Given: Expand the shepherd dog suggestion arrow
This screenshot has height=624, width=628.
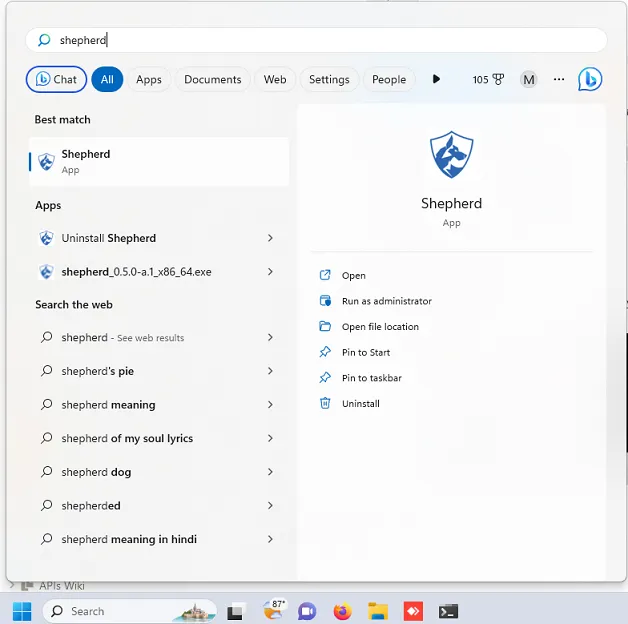Looking at the screenshot, I should coord(270,472).
